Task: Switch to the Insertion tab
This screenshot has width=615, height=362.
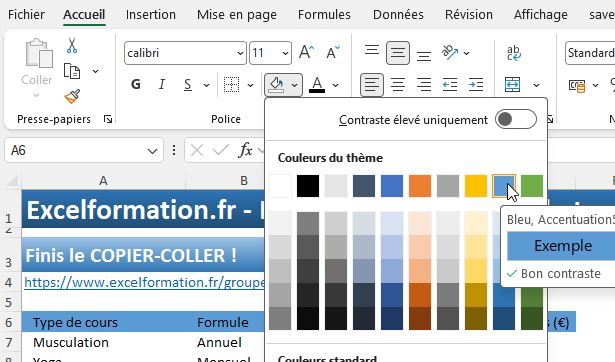Action: pyautogui.click(x=151, y=15)
